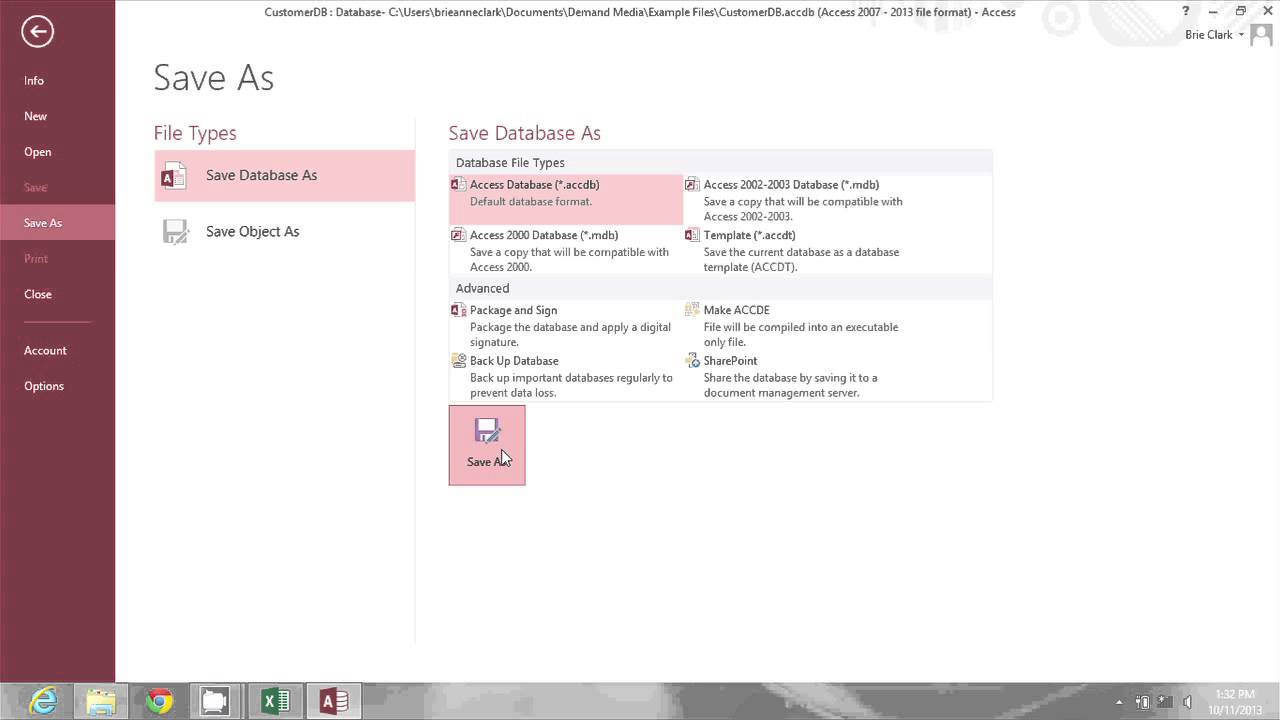Open the battery status tray icon
Viewport: 1280px width, 720px height.
pos(1143,702)
